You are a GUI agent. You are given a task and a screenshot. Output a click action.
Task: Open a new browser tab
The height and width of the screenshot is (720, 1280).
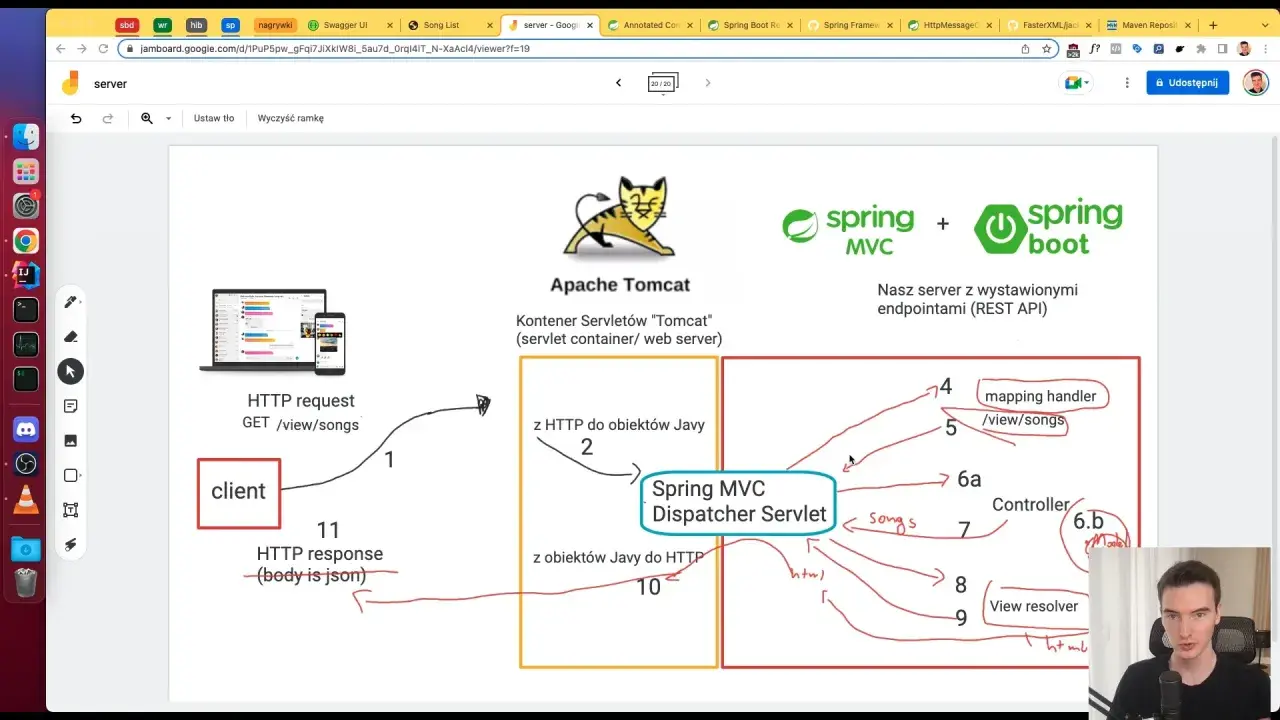(x=1213, y=25)
